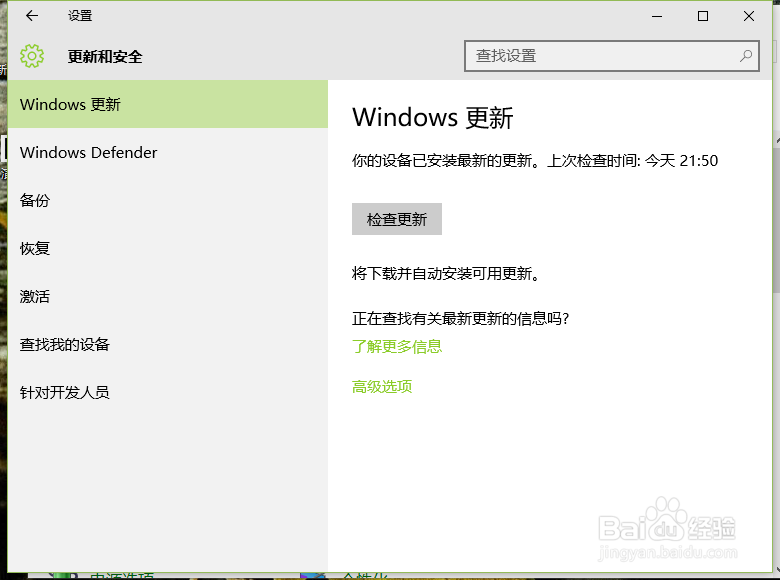Click the 设置 title bar label
Viewport: 780px width, 580px height.
tap(80, 16)
